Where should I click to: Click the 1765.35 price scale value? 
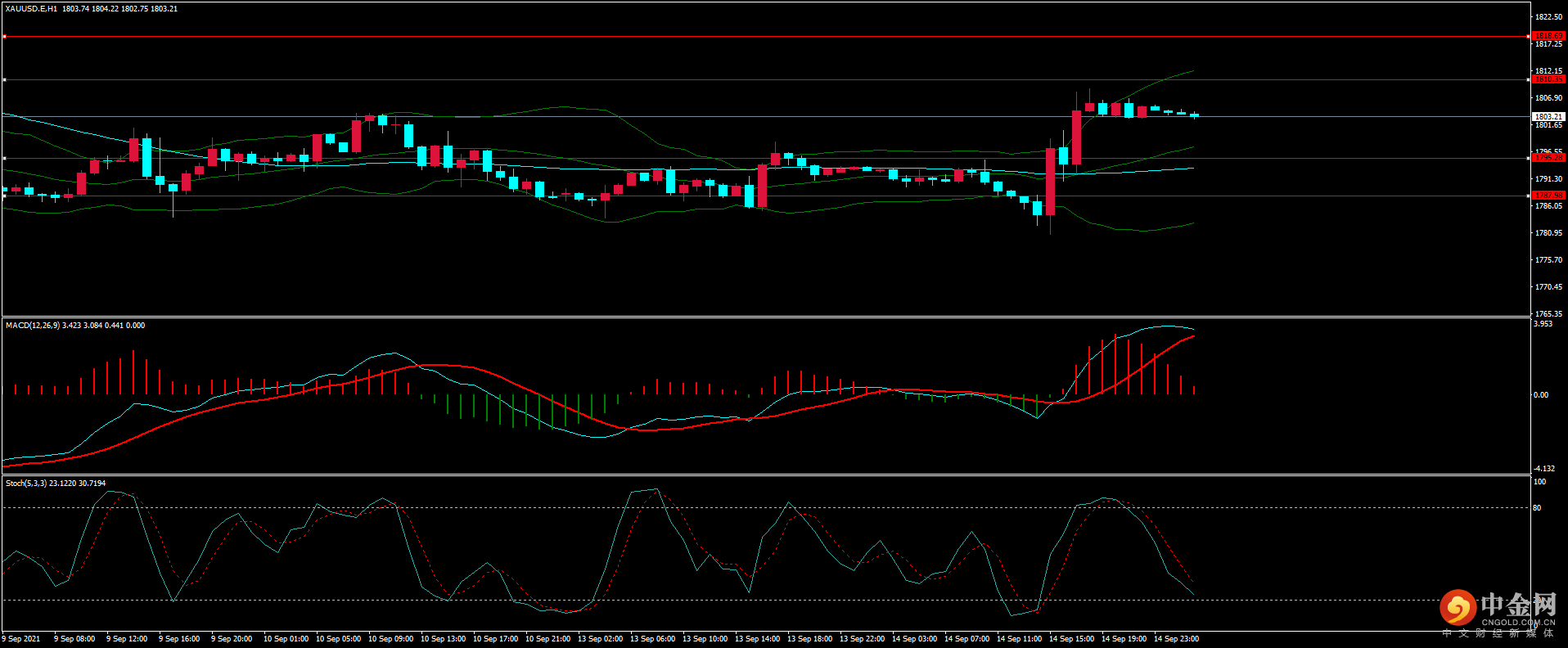1548,314
